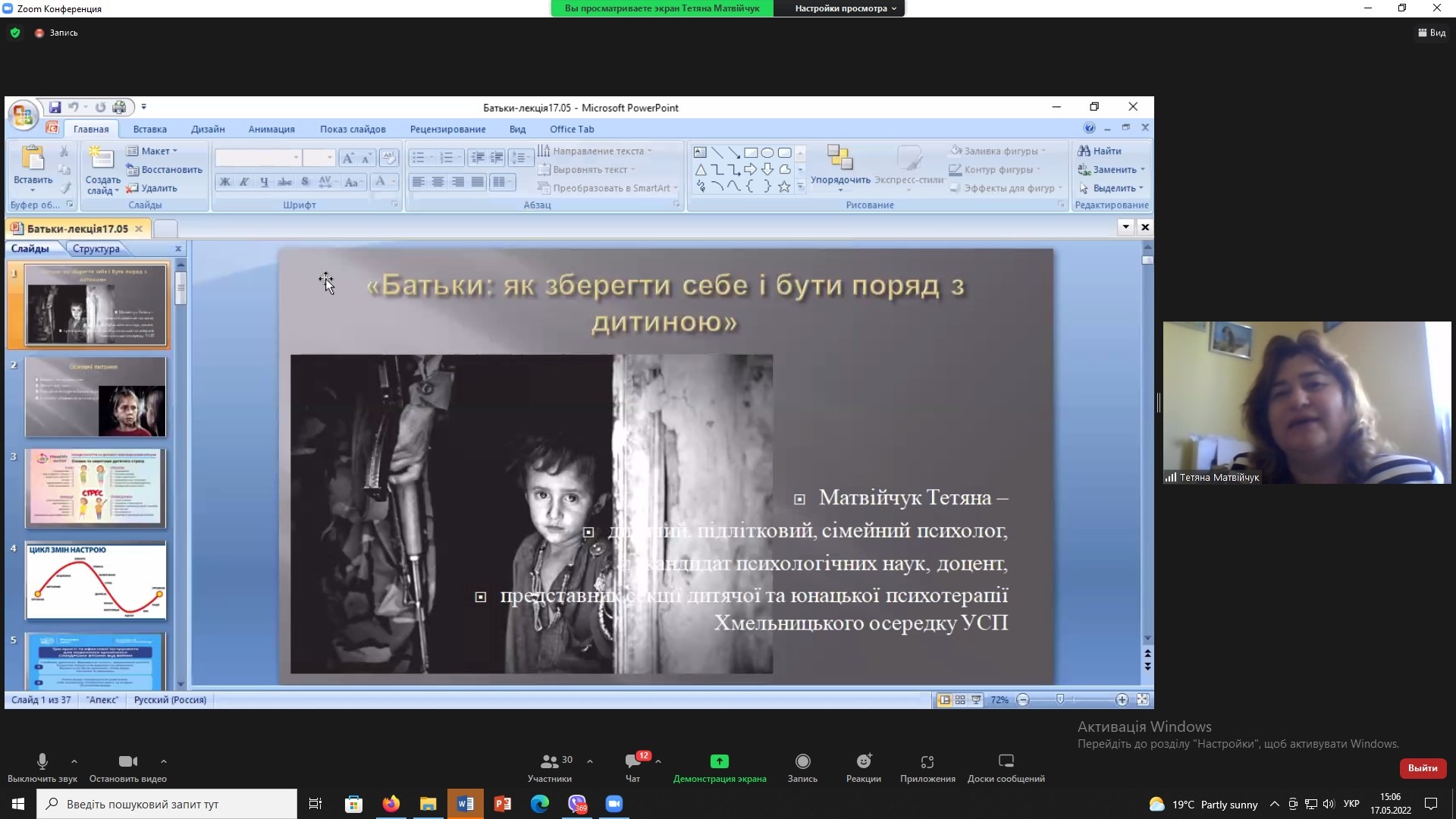Toggle the УКР keyboard language indicator
1456x819 pixels.
pyautogui.click(x=1351, y=804)
